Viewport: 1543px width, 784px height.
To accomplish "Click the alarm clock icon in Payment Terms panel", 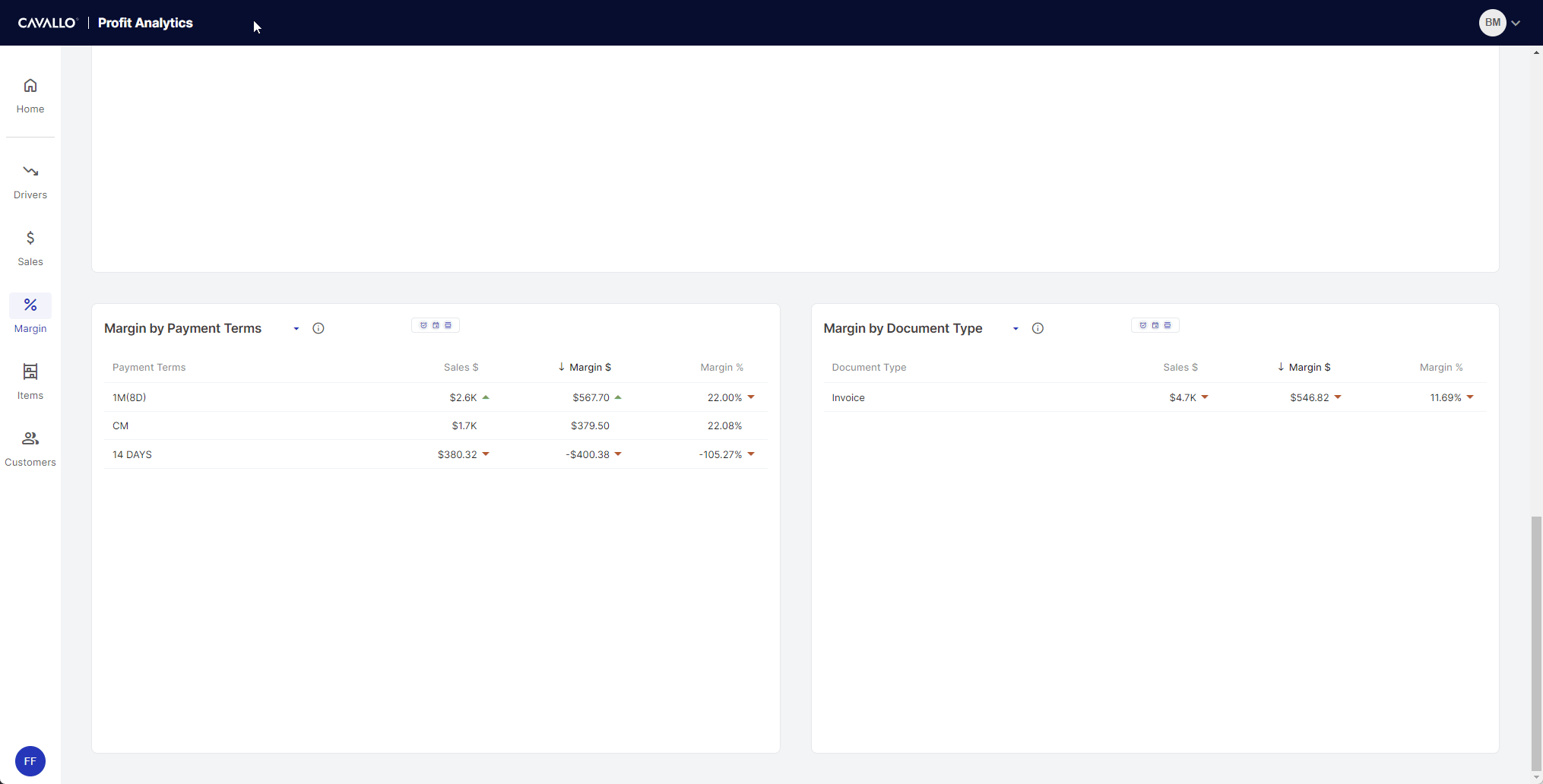I will coord(423,325).
